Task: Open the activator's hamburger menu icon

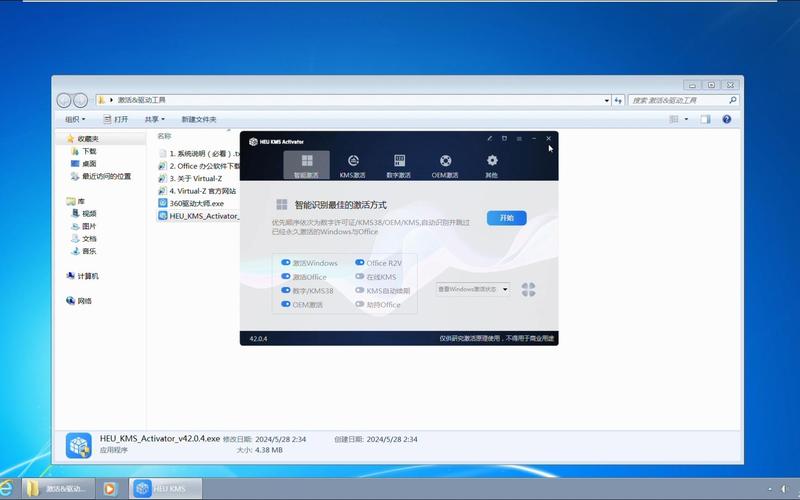Action: (519, 138)
